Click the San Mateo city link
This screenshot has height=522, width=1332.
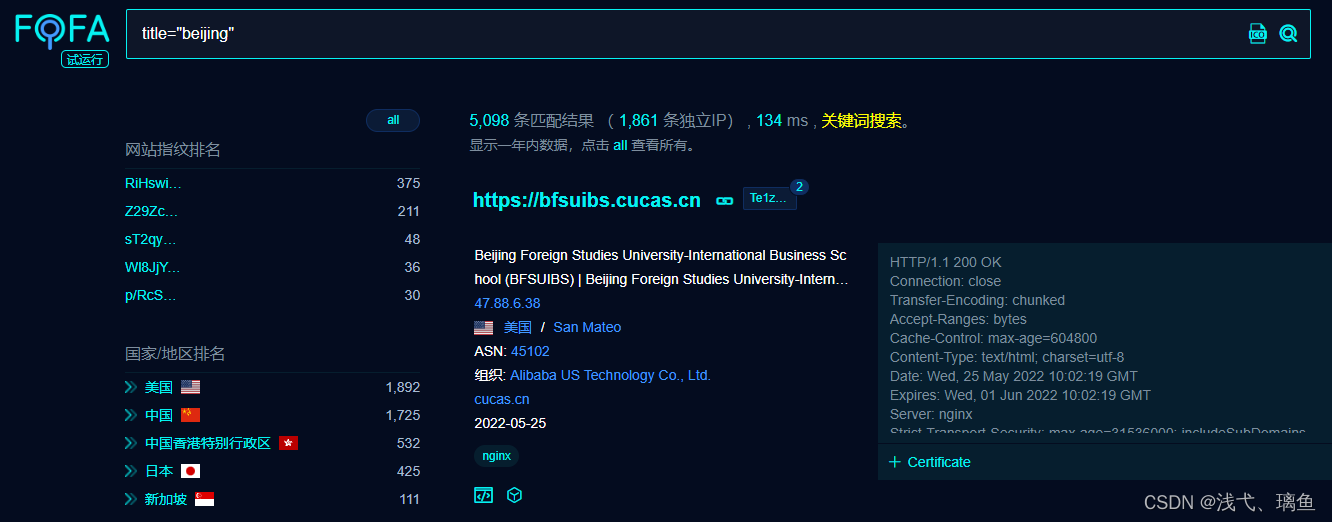pos(587,327)
